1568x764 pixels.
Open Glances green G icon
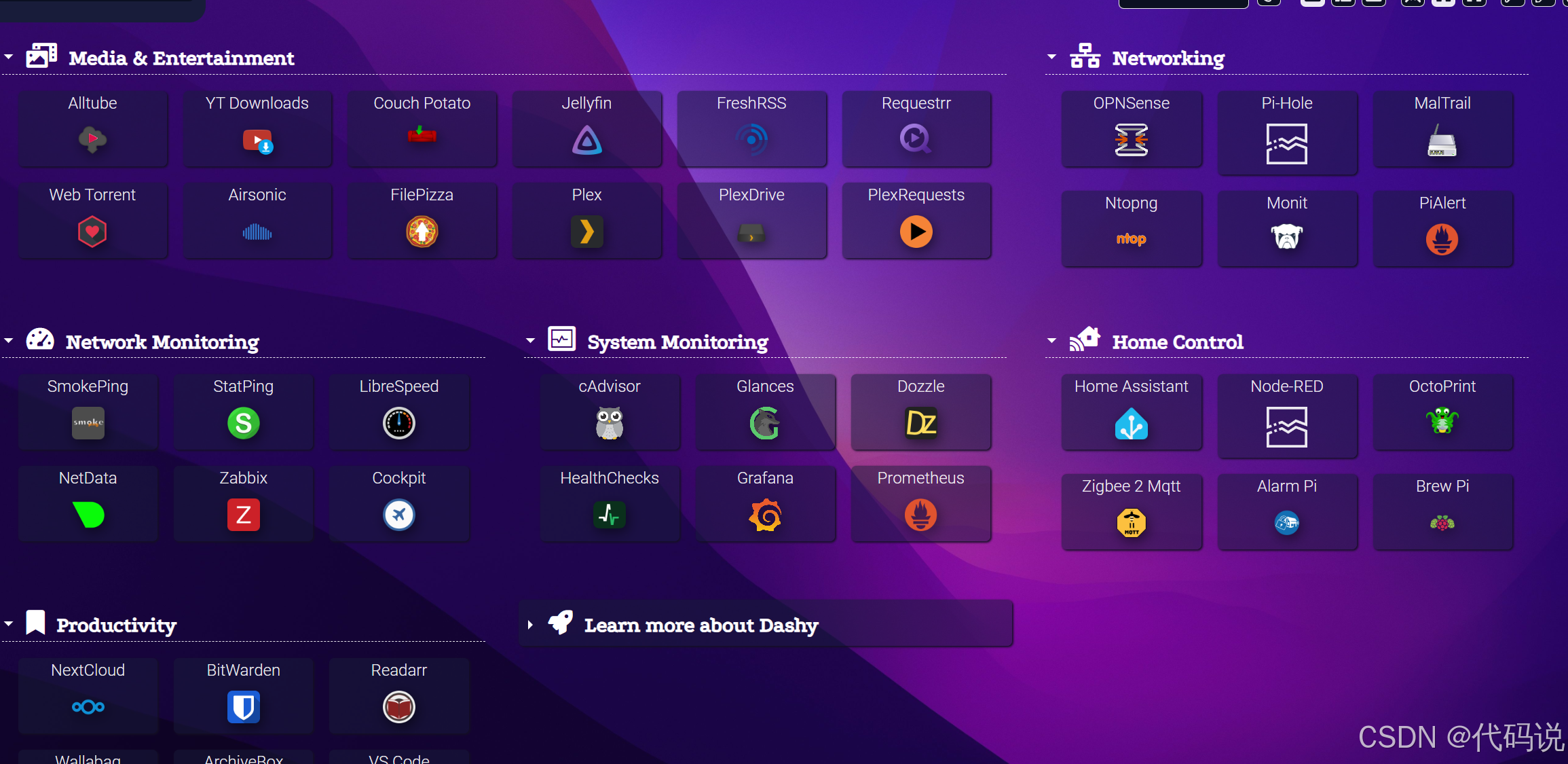[764, 423]
